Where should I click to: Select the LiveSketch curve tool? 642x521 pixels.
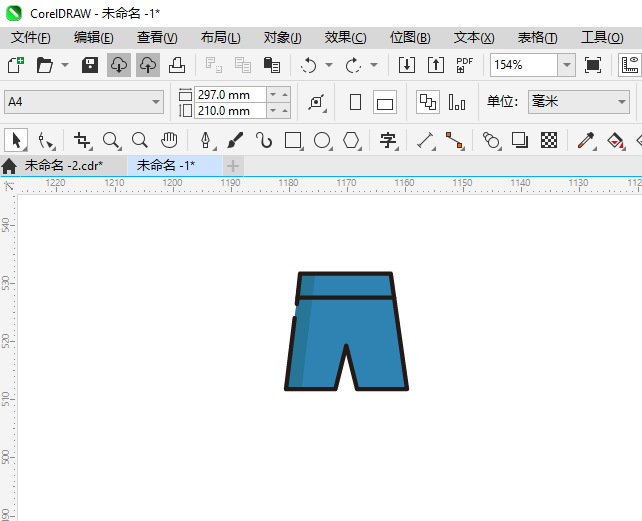[x=264, y=140]
